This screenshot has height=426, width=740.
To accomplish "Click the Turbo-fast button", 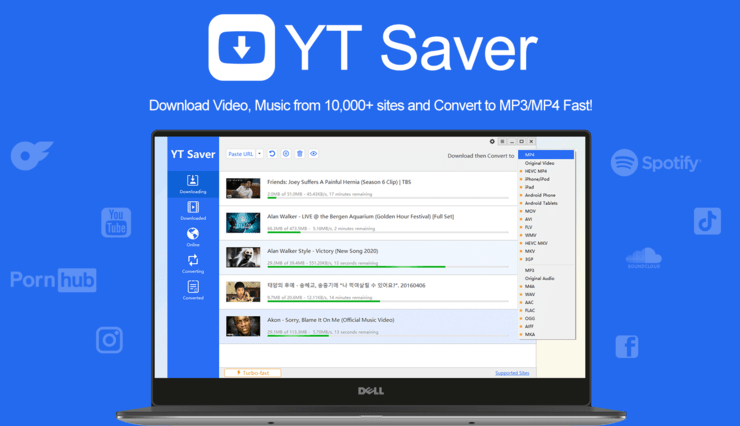I will click(252, 373).
